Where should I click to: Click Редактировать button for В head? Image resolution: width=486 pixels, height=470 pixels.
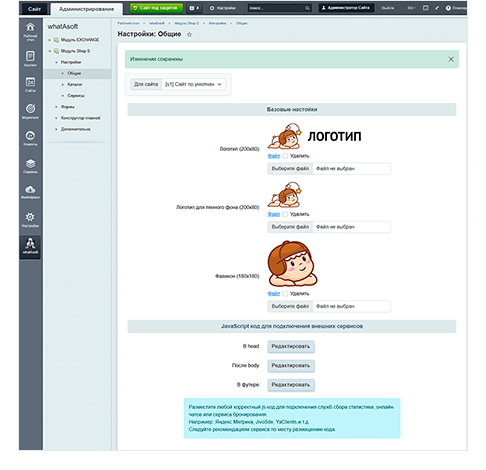[291, 346]
